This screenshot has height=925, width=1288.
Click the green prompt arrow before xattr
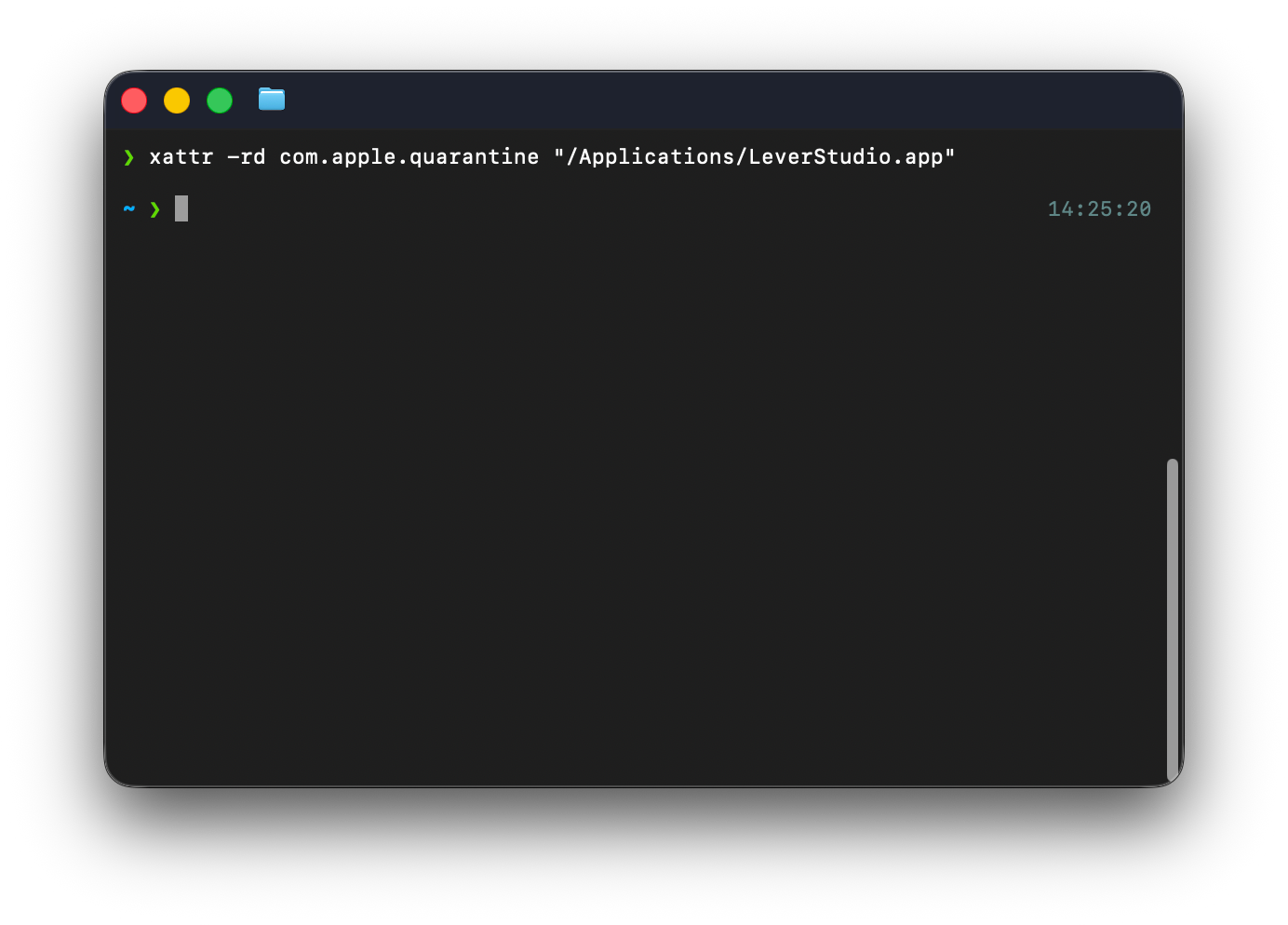click(x=129, y=157)
